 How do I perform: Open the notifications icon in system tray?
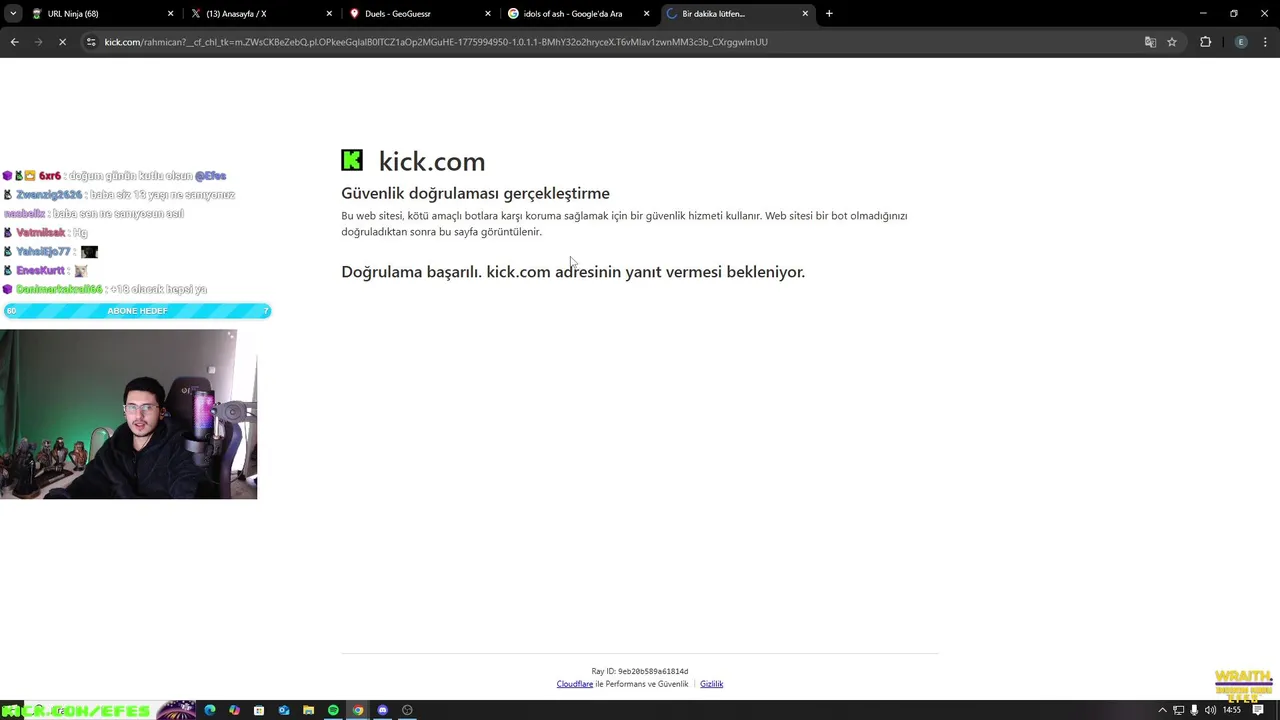click(1259, 710)
